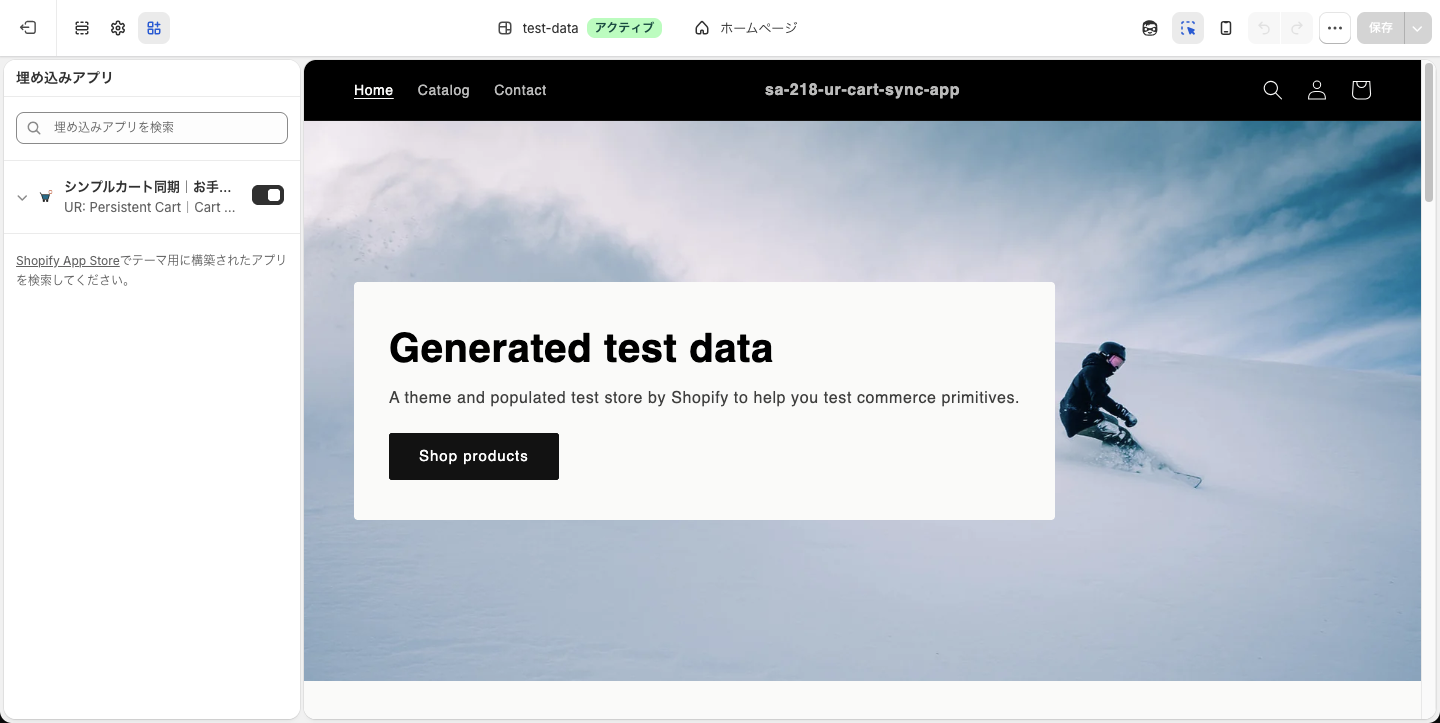Open the Sections panel icon

coord(82,28)
